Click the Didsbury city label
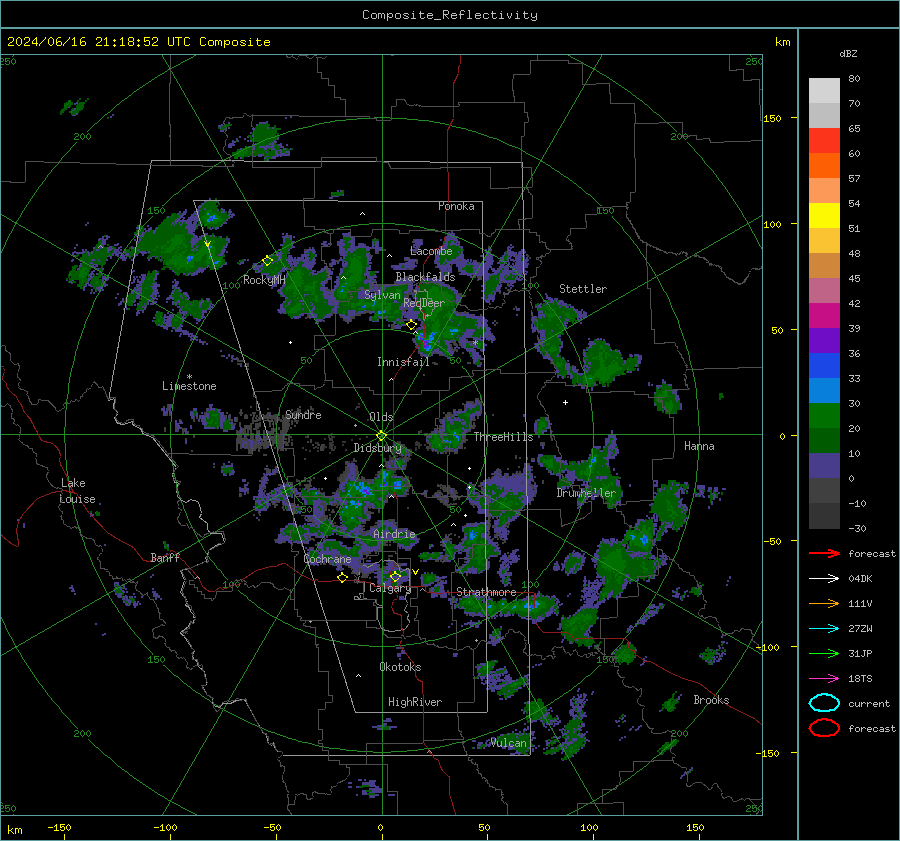 click(377, 448)
